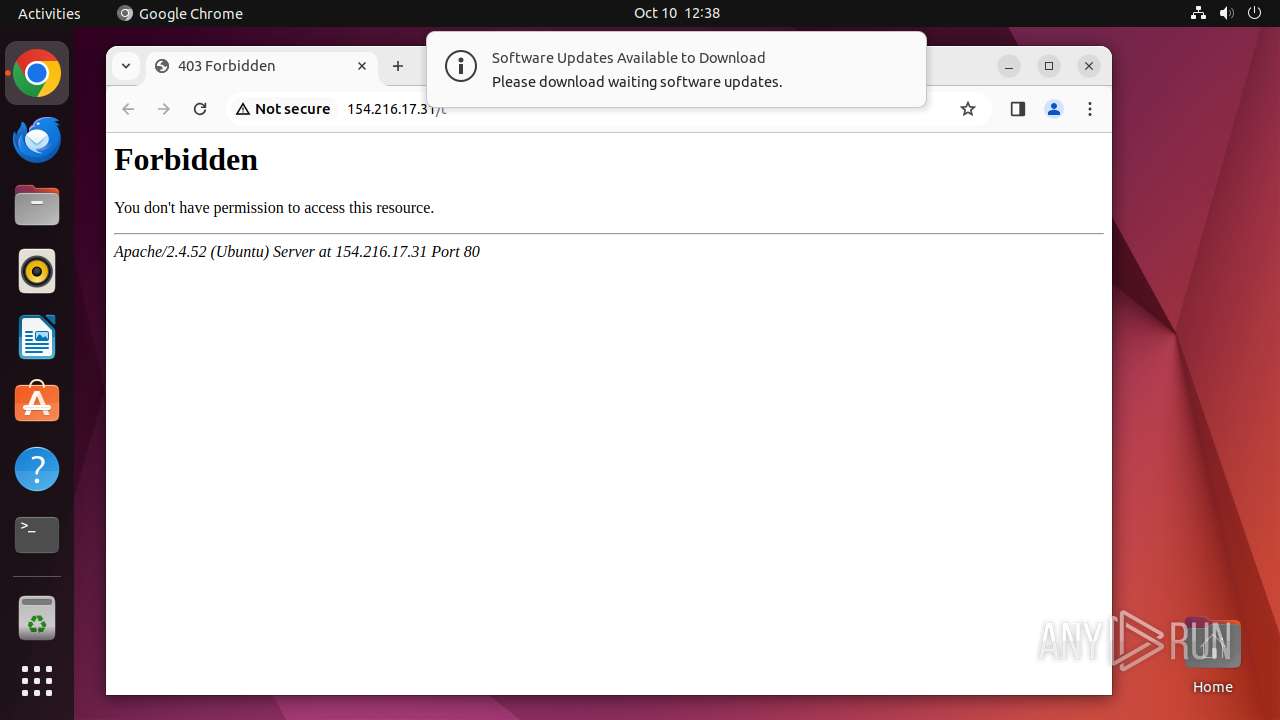Launch Thunderbird Mail from the dock
This screenshot has width=1280, height=720.
pos(37,139)
